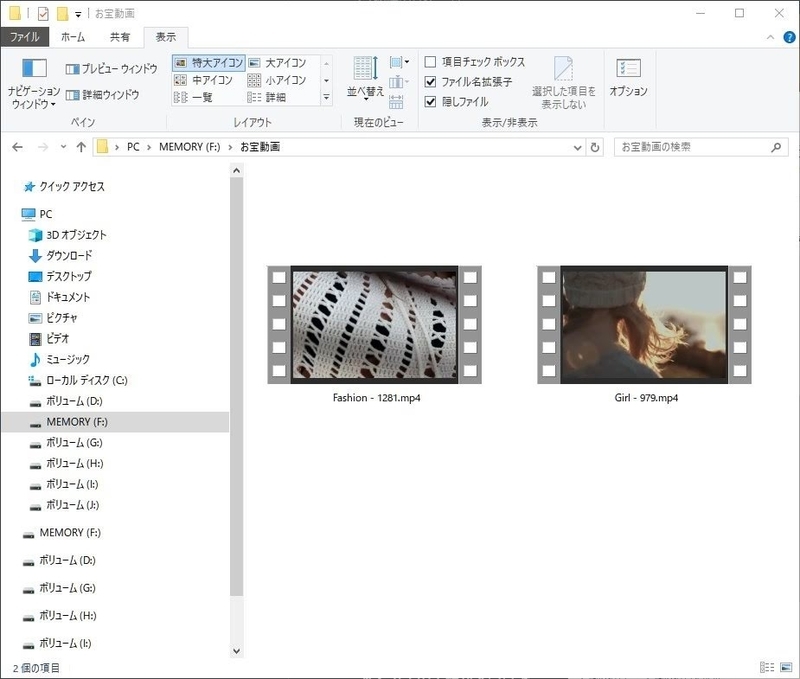
Task: Open Downloads (ダウンロード) folder
Action: coord(60,256)
